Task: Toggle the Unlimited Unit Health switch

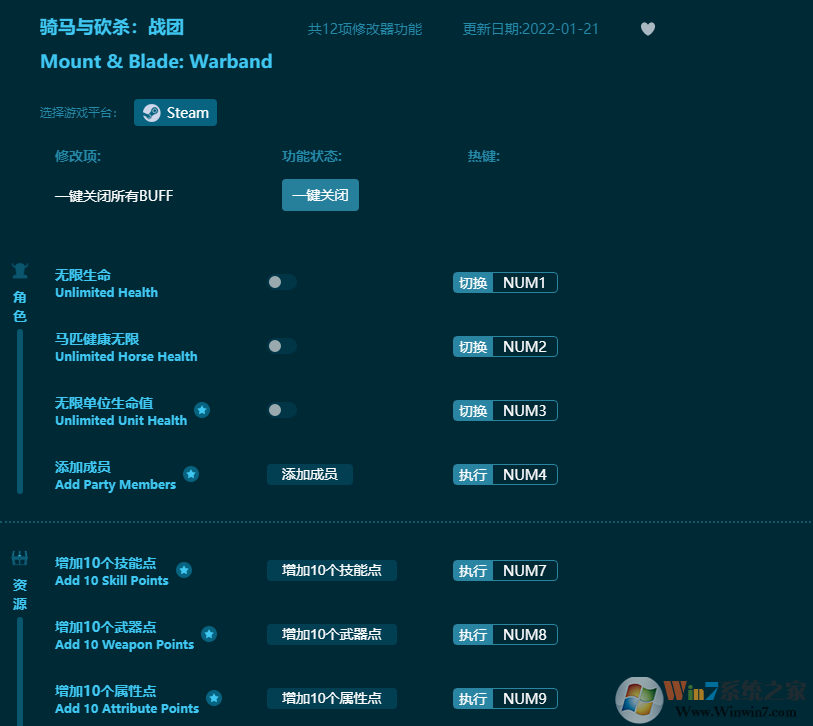Action: (281, 410)
